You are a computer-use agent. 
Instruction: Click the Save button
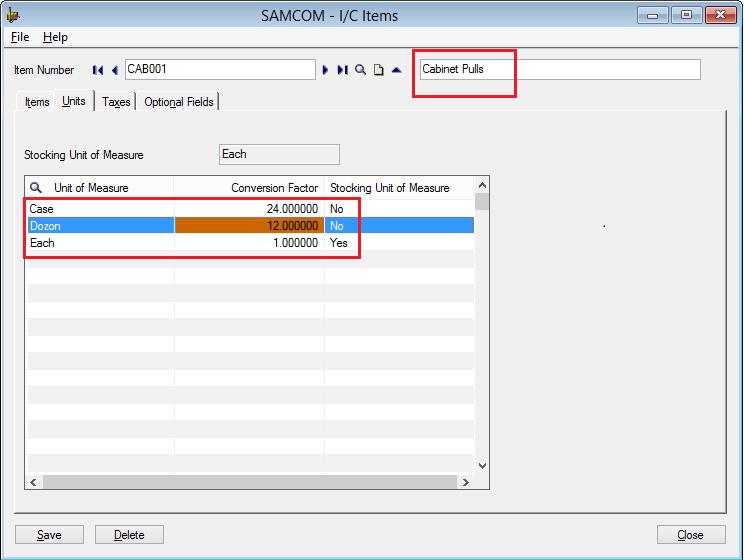[x=49, y=535]
